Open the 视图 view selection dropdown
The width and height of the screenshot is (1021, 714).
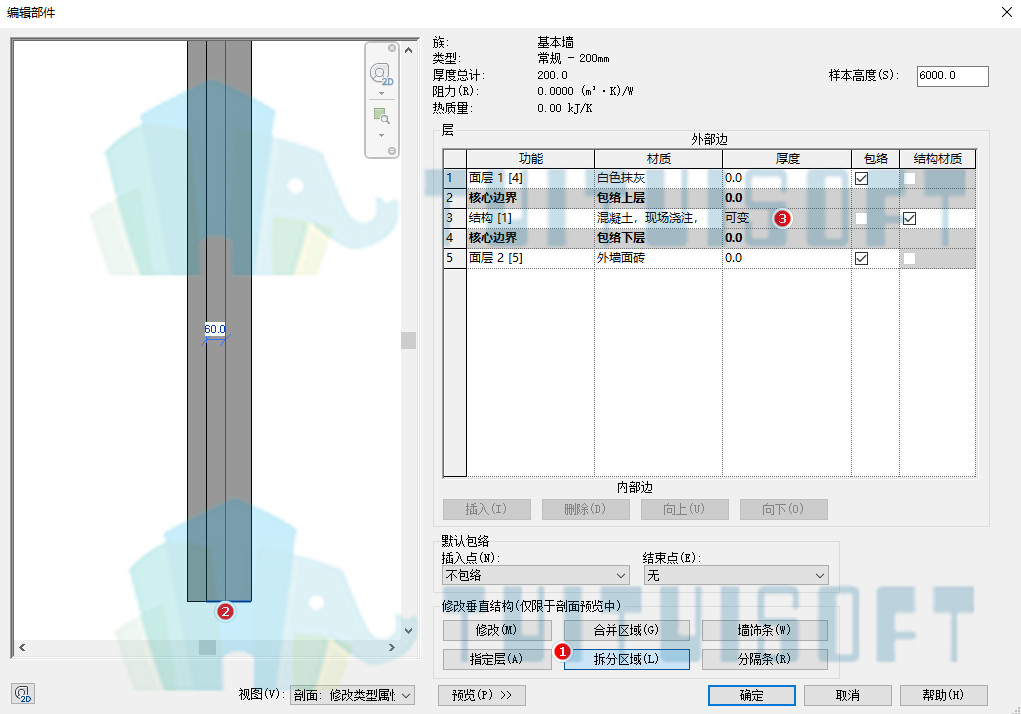[352, 695]
